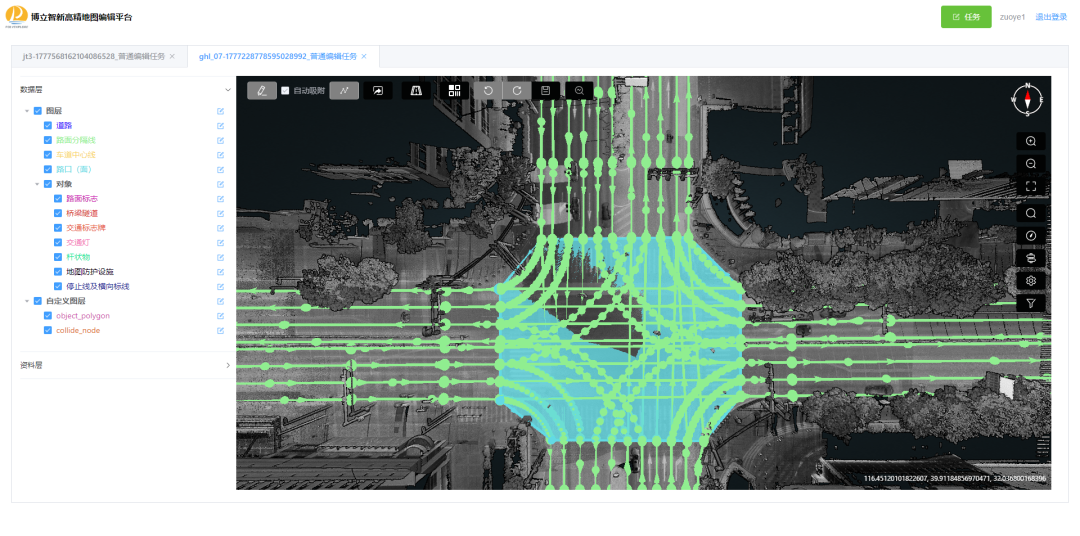Uncheck the object_polygon layer checkbox

[x=48, y=315]
